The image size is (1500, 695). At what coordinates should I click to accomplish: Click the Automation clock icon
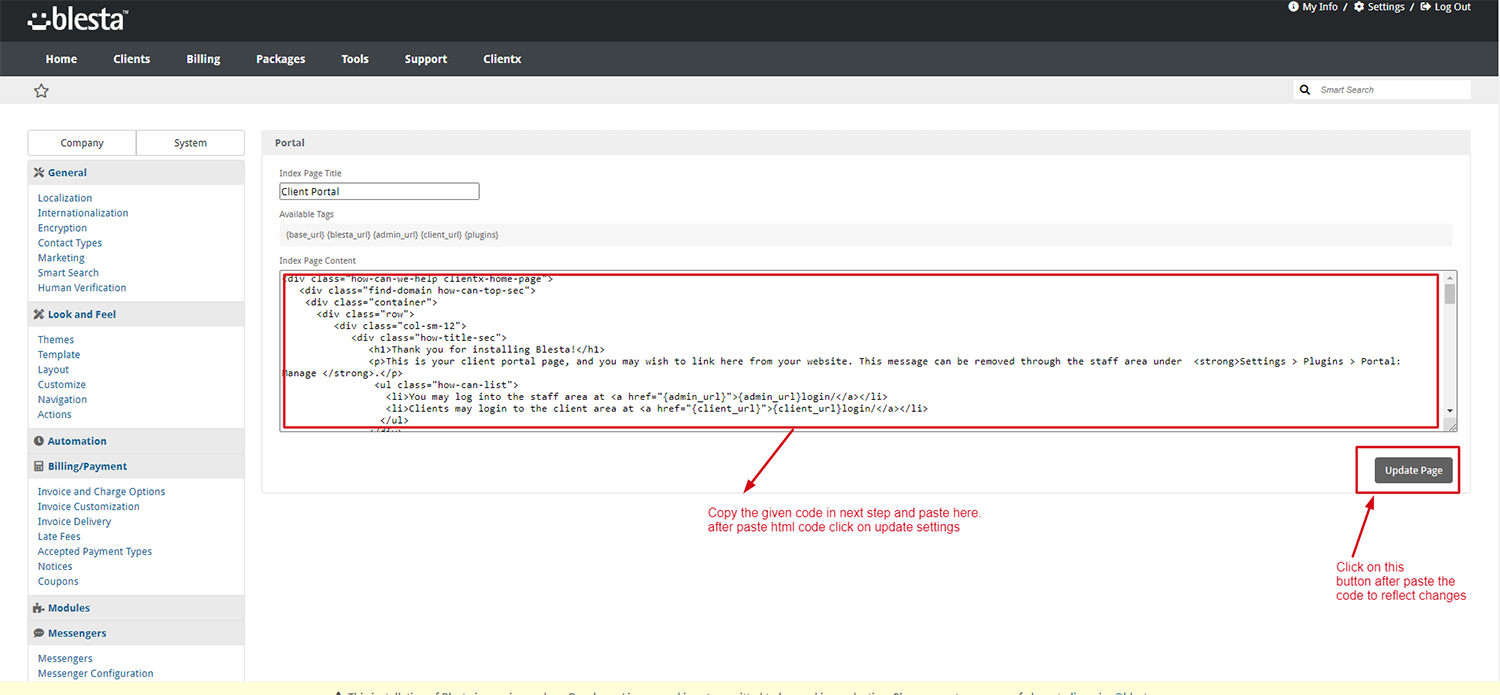pyautogui.click(x=39, y=441)
